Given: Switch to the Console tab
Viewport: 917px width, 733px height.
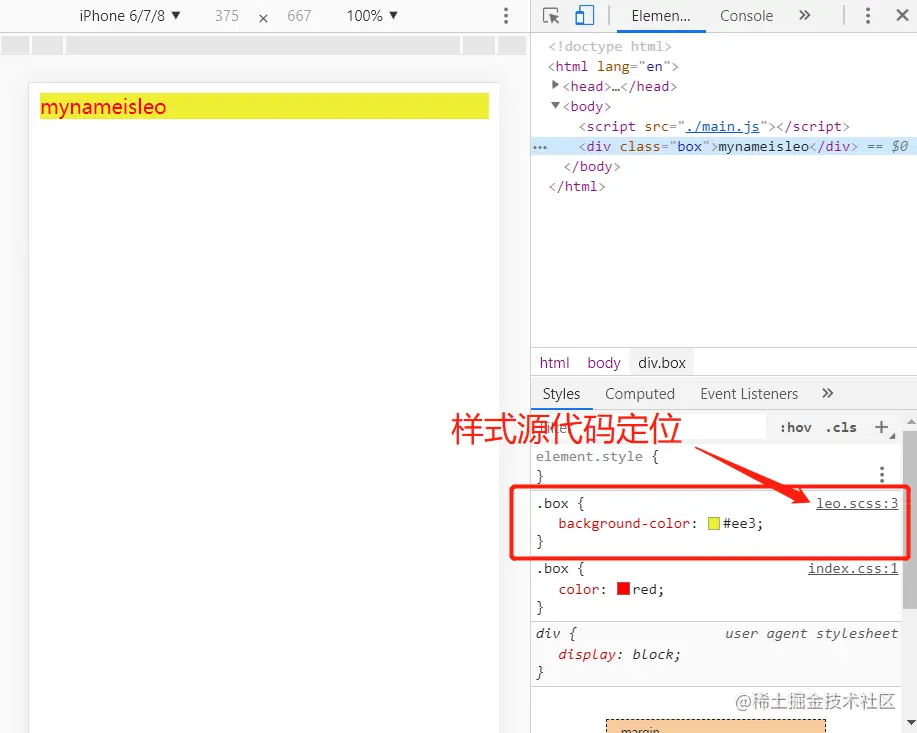Looking at the screenshot, I should coord(746,15).
